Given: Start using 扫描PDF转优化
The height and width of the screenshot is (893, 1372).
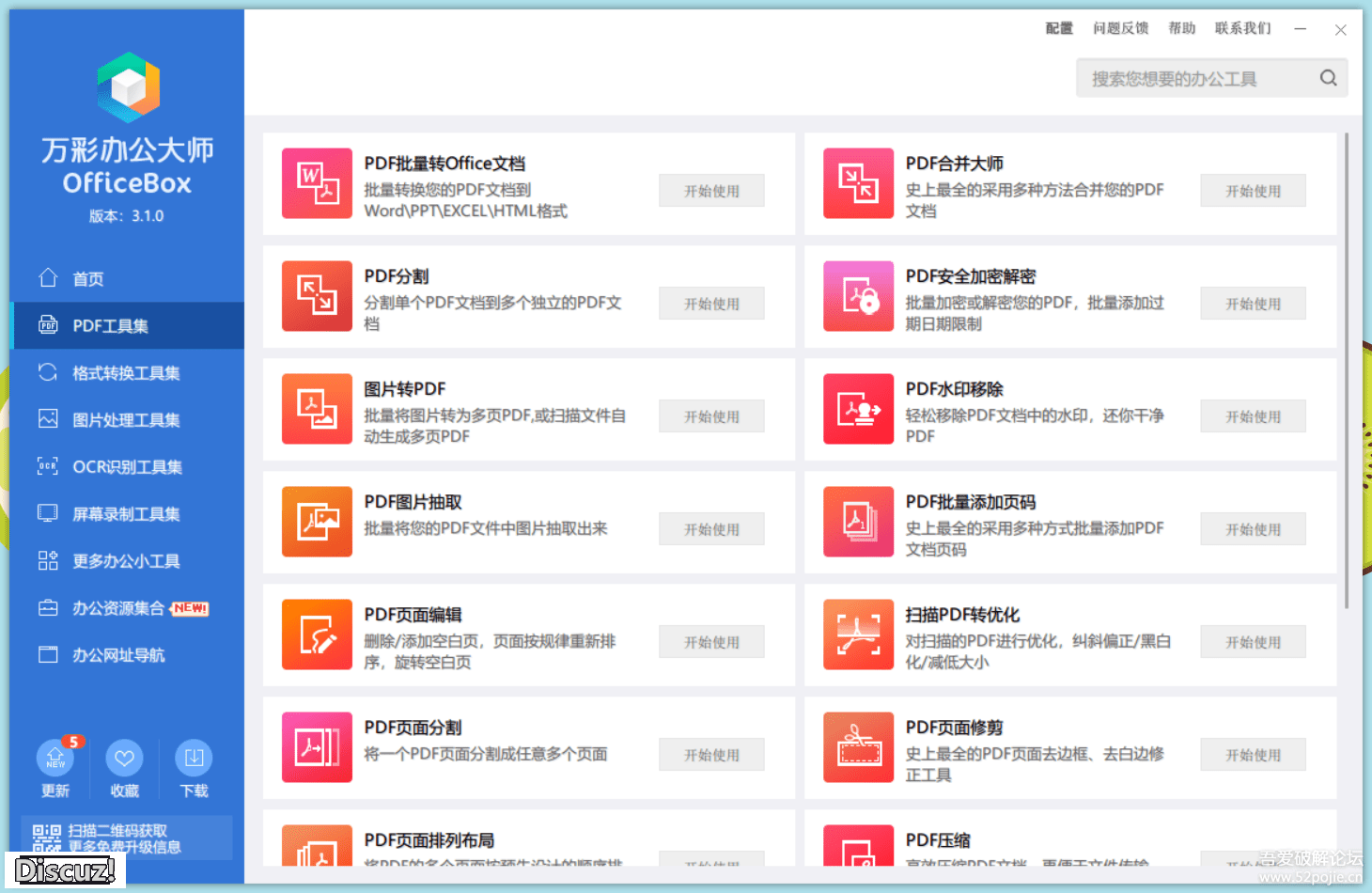Looking at the screenshot, I should coord(1253,642).
